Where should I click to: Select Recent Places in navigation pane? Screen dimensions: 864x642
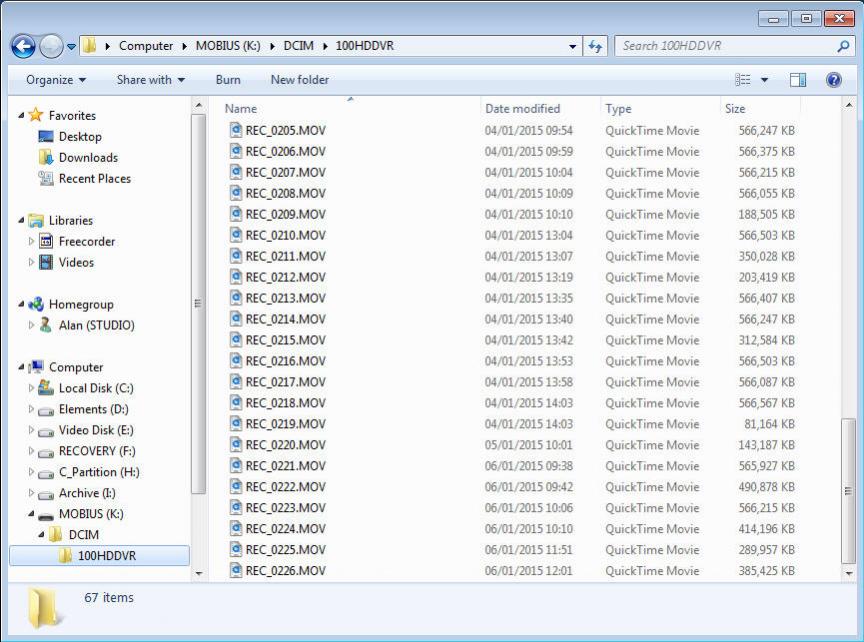pyautogui.click(x=94, y=179)
